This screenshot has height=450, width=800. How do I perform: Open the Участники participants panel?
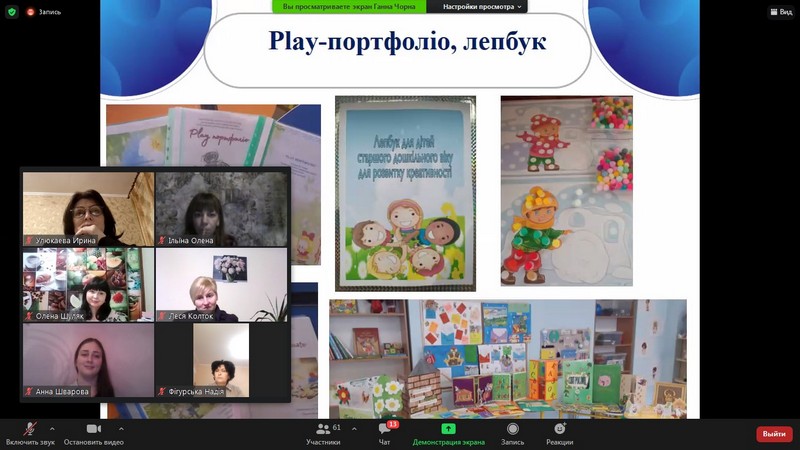click(x=323, y=434)
